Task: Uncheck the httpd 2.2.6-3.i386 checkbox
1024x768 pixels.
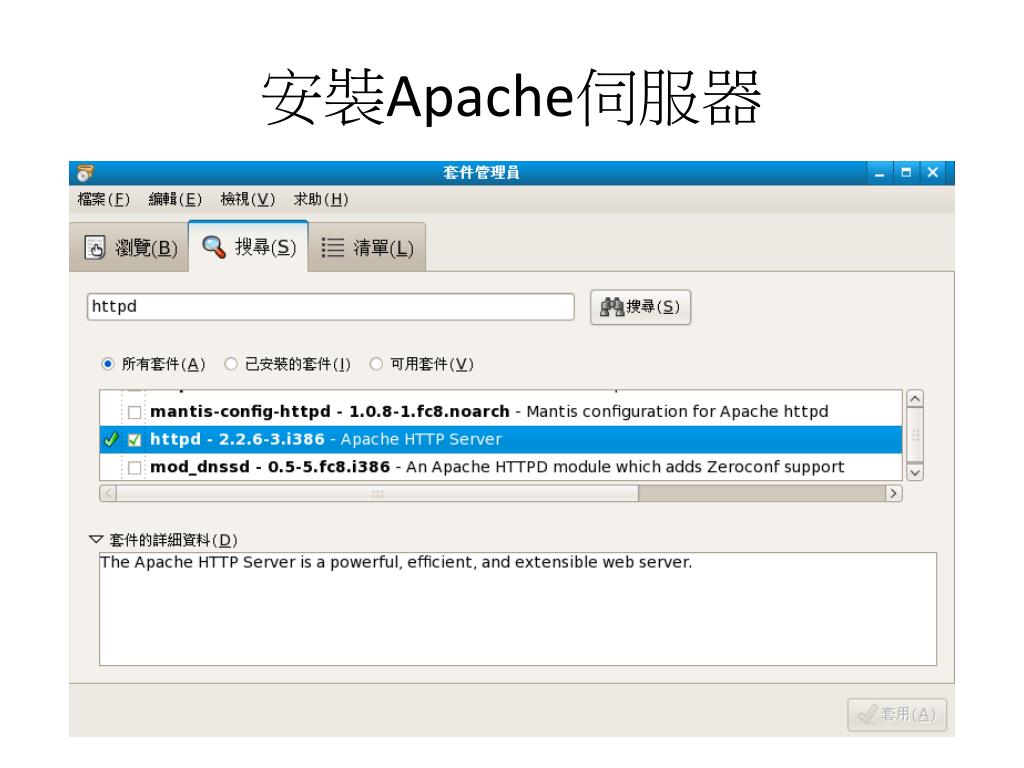Action: click(135, 440)
